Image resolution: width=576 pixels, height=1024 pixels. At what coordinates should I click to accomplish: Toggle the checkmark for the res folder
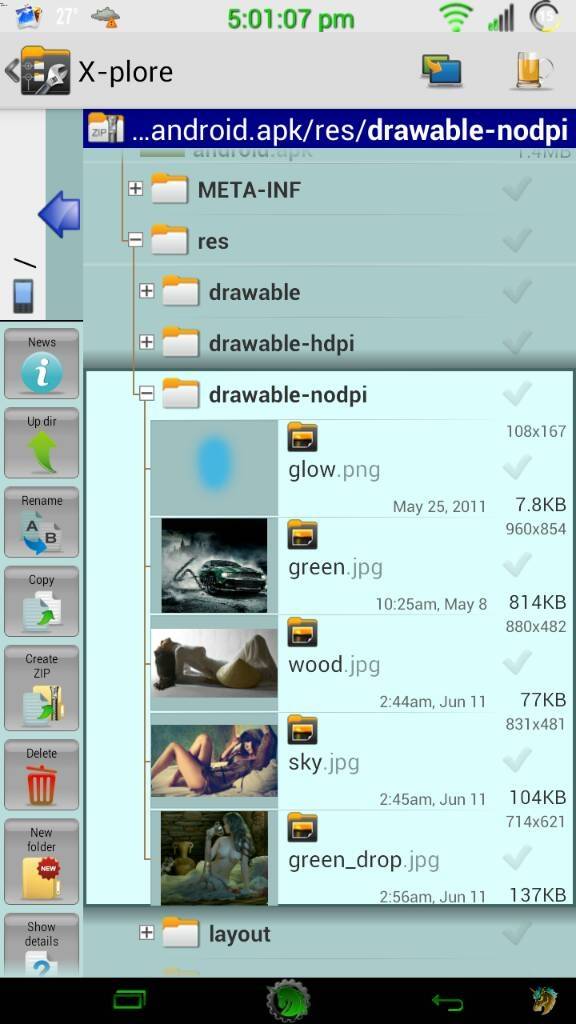[x=517, y=240]
